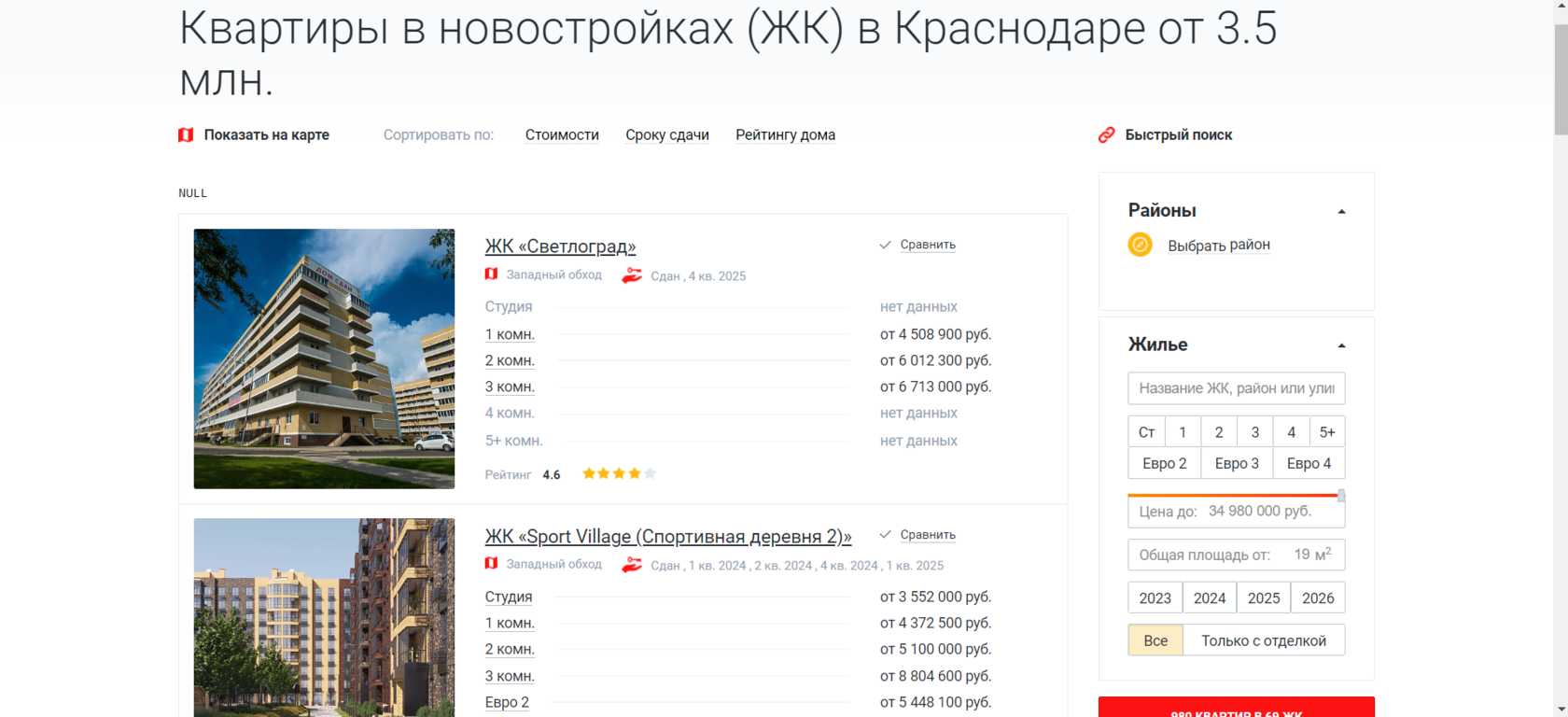The width and height of the screenshot is (1568, 717).
Task: Toggle the 3-room filter button
Action: pos(1255,432)
